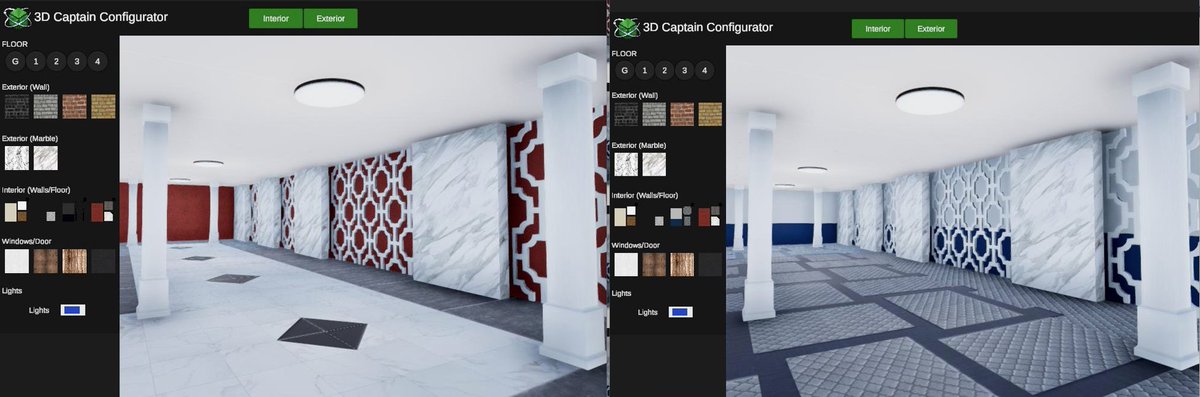
Task: Select the brown wood door material in right configurator
Action: click(x=654, y=264)
